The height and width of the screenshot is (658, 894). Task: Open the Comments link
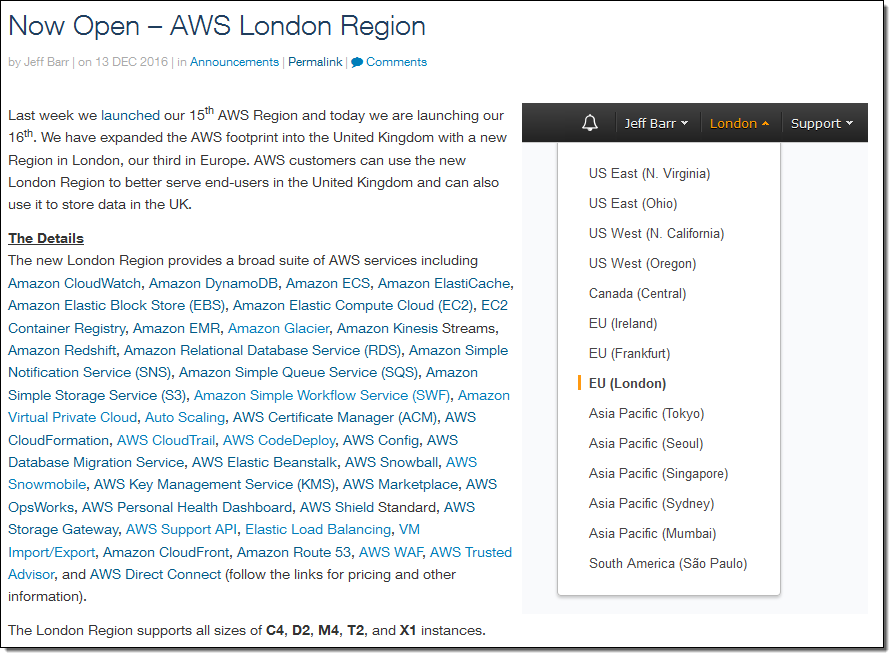396,62
